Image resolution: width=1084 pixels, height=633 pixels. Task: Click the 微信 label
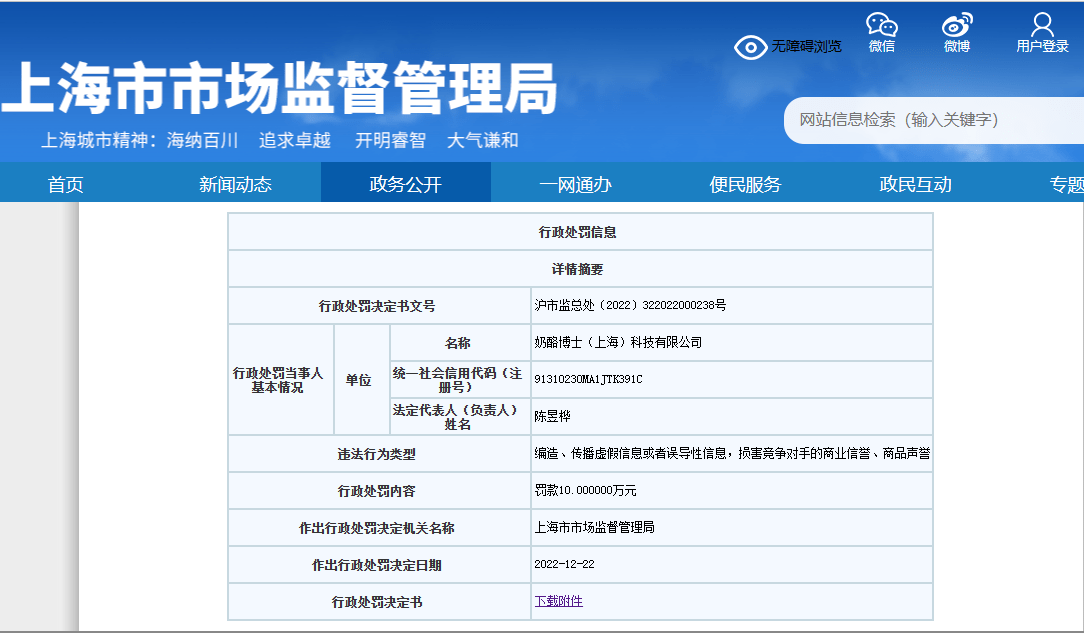[881, 46]
